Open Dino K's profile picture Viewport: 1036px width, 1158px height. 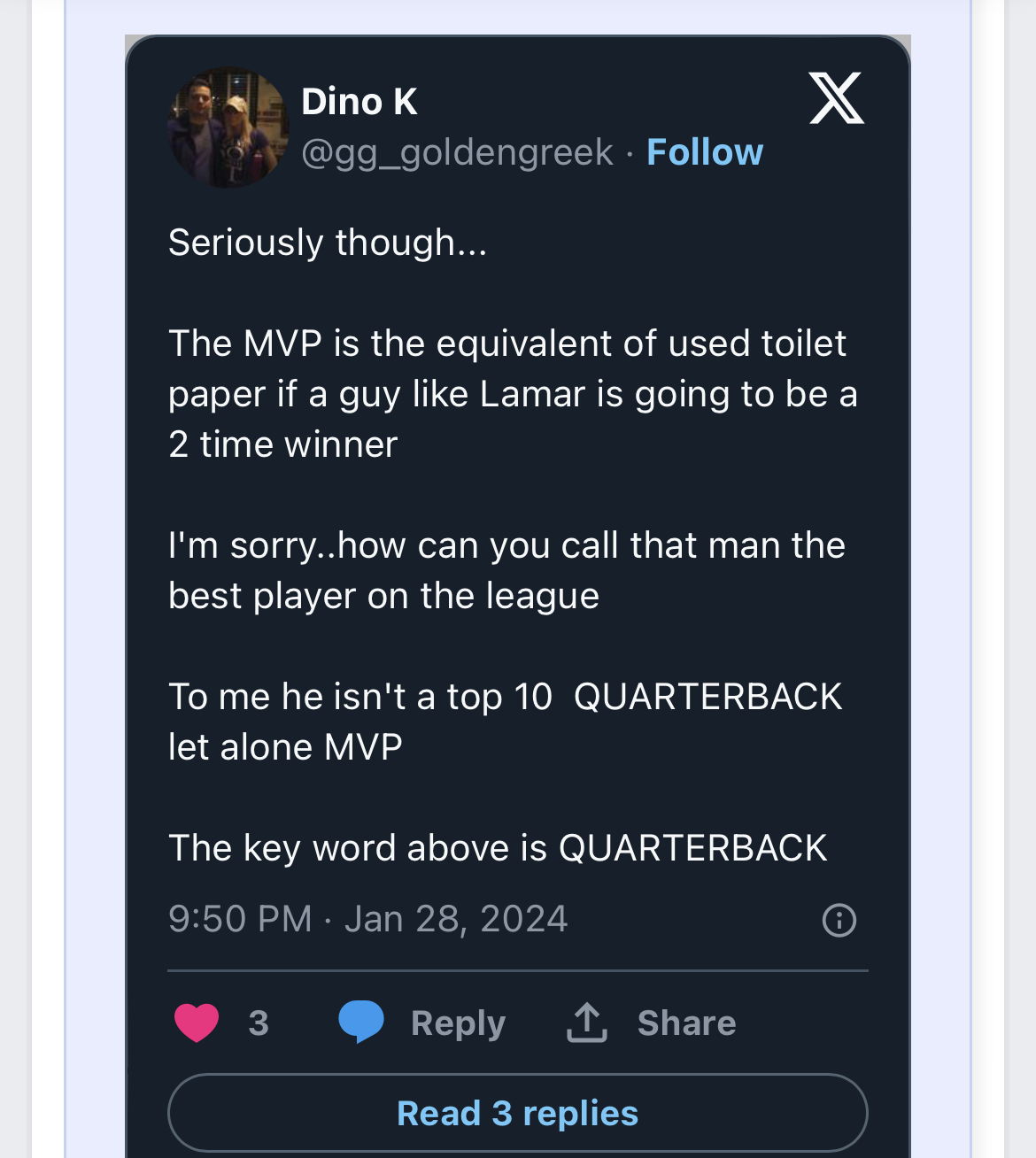[x=228, y=127]
